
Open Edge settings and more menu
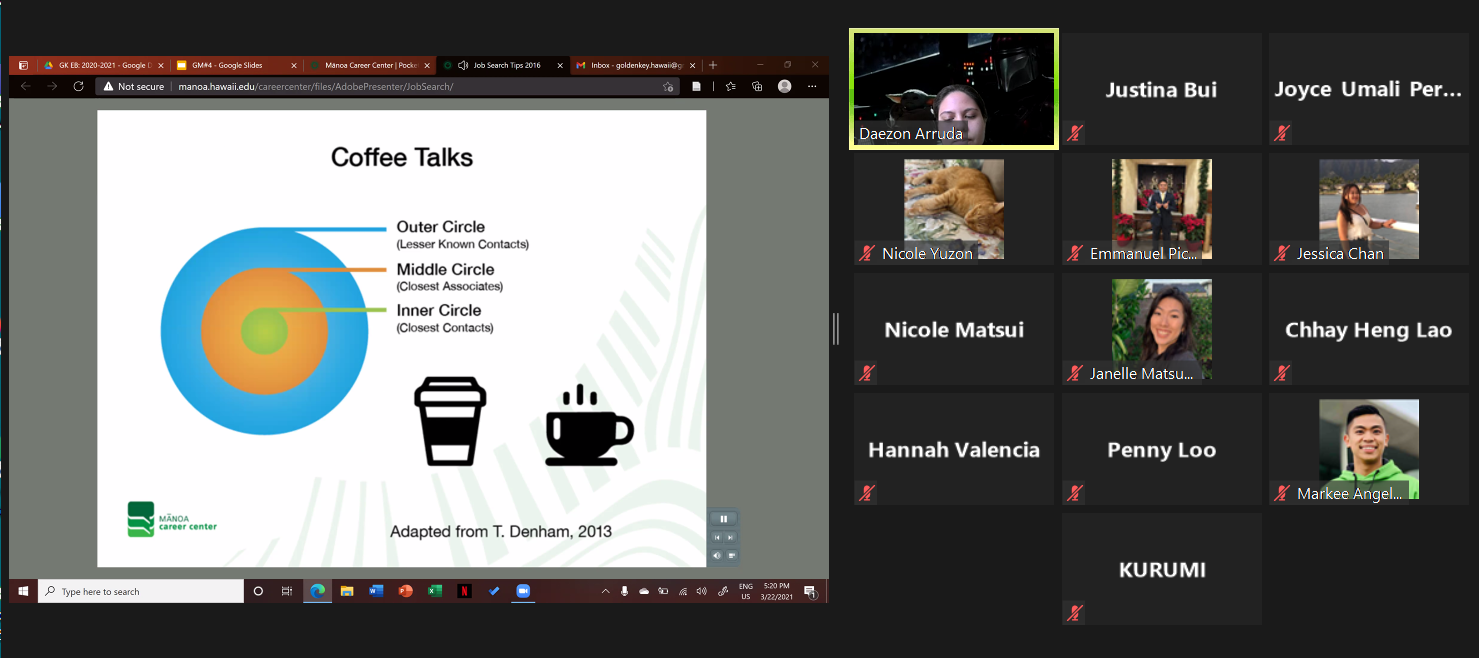coord(813,87)
